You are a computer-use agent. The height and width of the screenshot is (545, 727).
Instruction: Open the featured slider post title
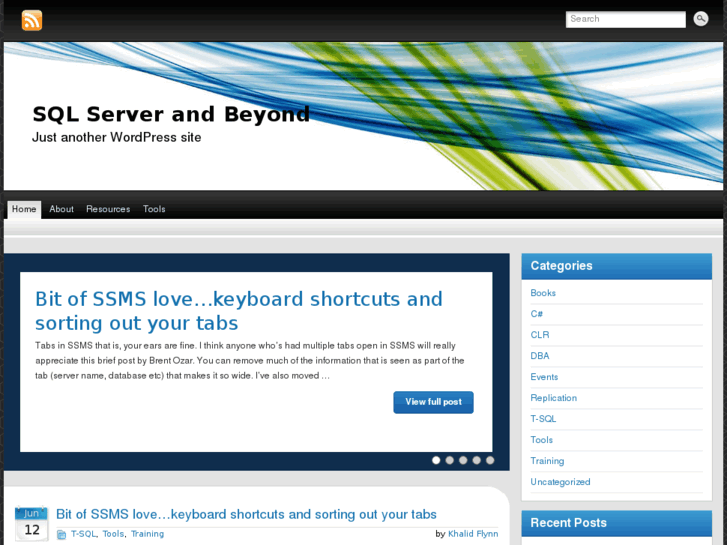(239, 311)
